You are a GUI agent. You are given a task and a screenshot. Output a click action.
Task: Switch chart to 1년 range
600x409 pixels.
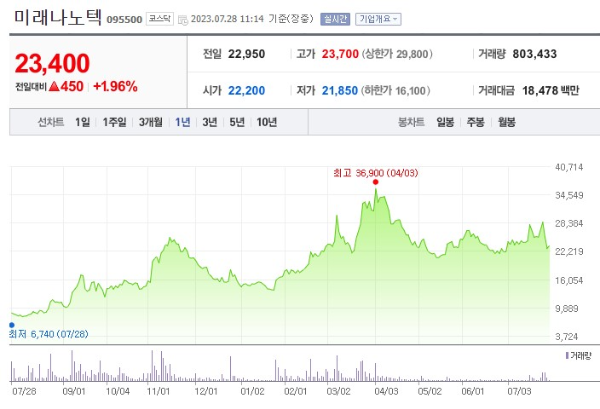pos(183,122)
